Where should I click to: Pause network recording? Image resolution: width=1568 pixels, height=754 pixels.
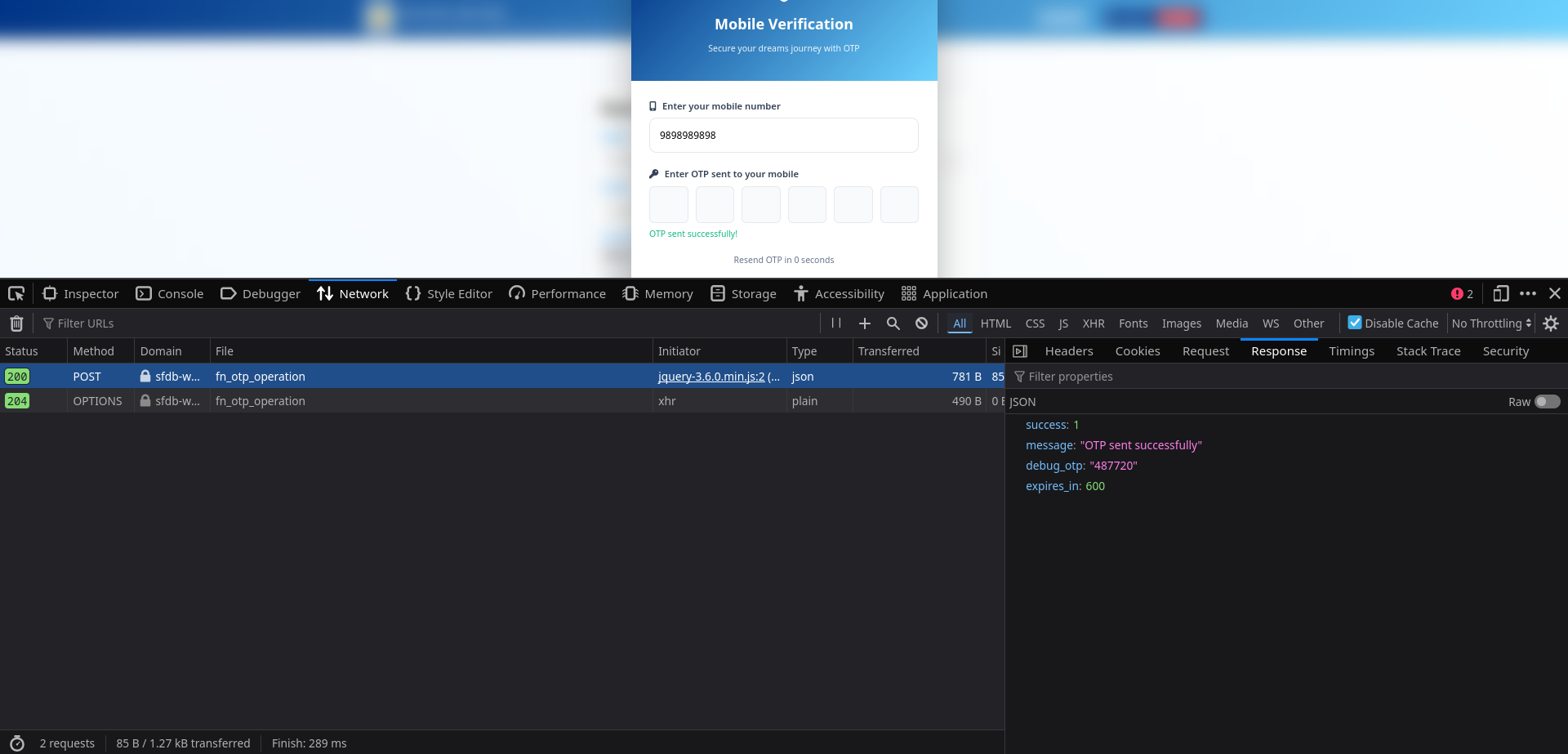tap(836, 323)
